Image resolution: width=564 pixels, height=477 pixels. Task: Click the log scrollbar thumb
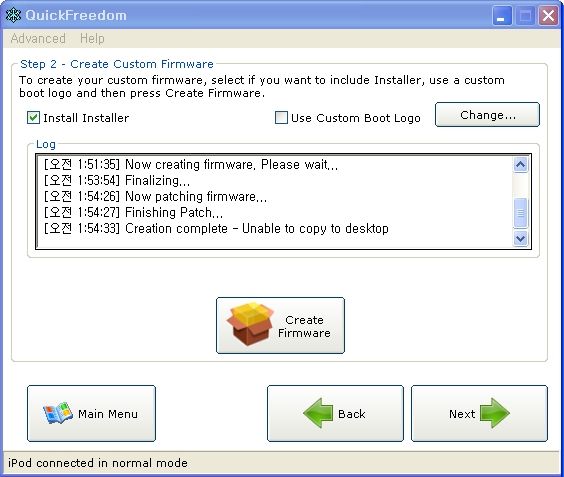tap(520, 213)
